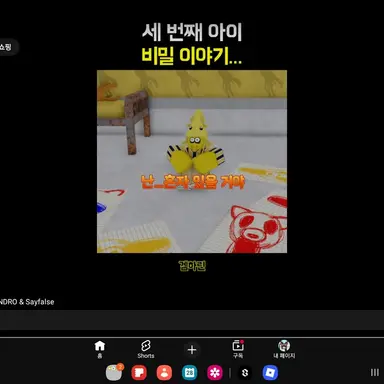Tap the yellow subtitle '비밀 이야기...'

pos(192,55)
